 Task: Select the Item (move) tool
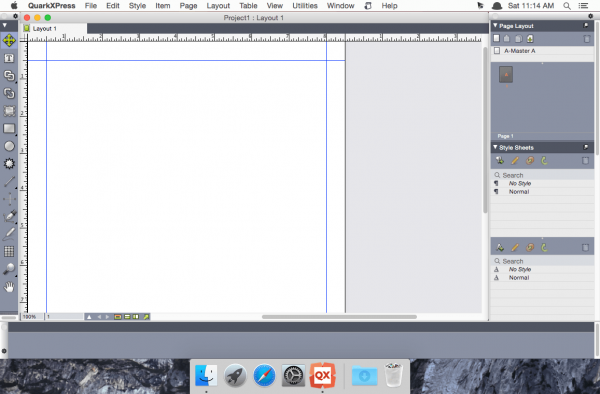pos(9,40)
